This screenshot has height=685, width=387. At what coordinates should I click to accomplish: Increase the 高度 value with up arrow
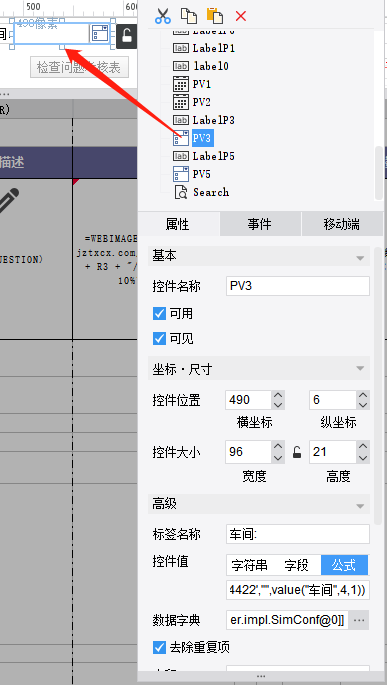click(363, 446)
